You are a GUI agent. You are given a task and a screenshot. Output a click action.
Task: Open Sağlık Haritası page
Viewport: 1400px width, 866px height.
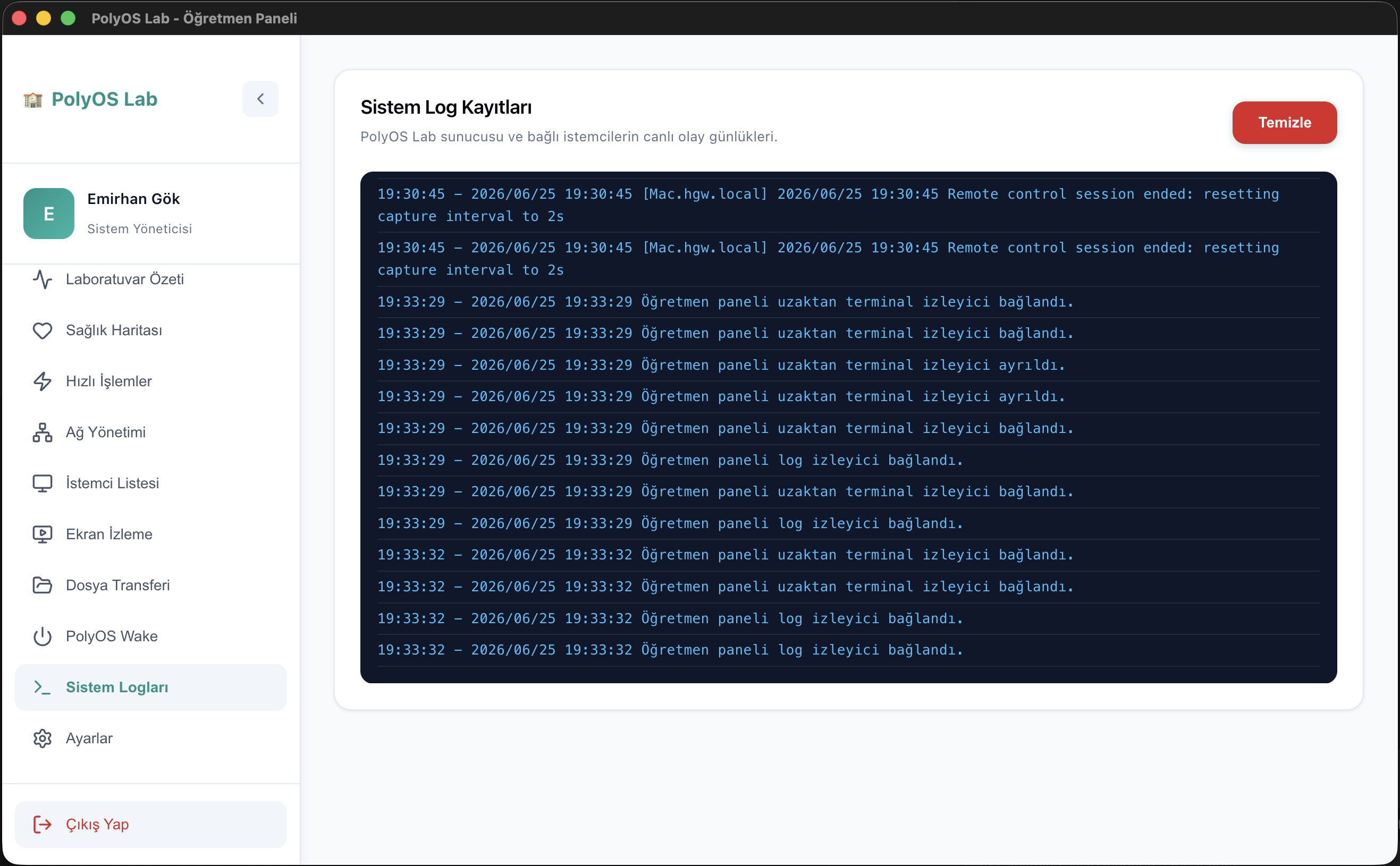[x=150, y=330]
